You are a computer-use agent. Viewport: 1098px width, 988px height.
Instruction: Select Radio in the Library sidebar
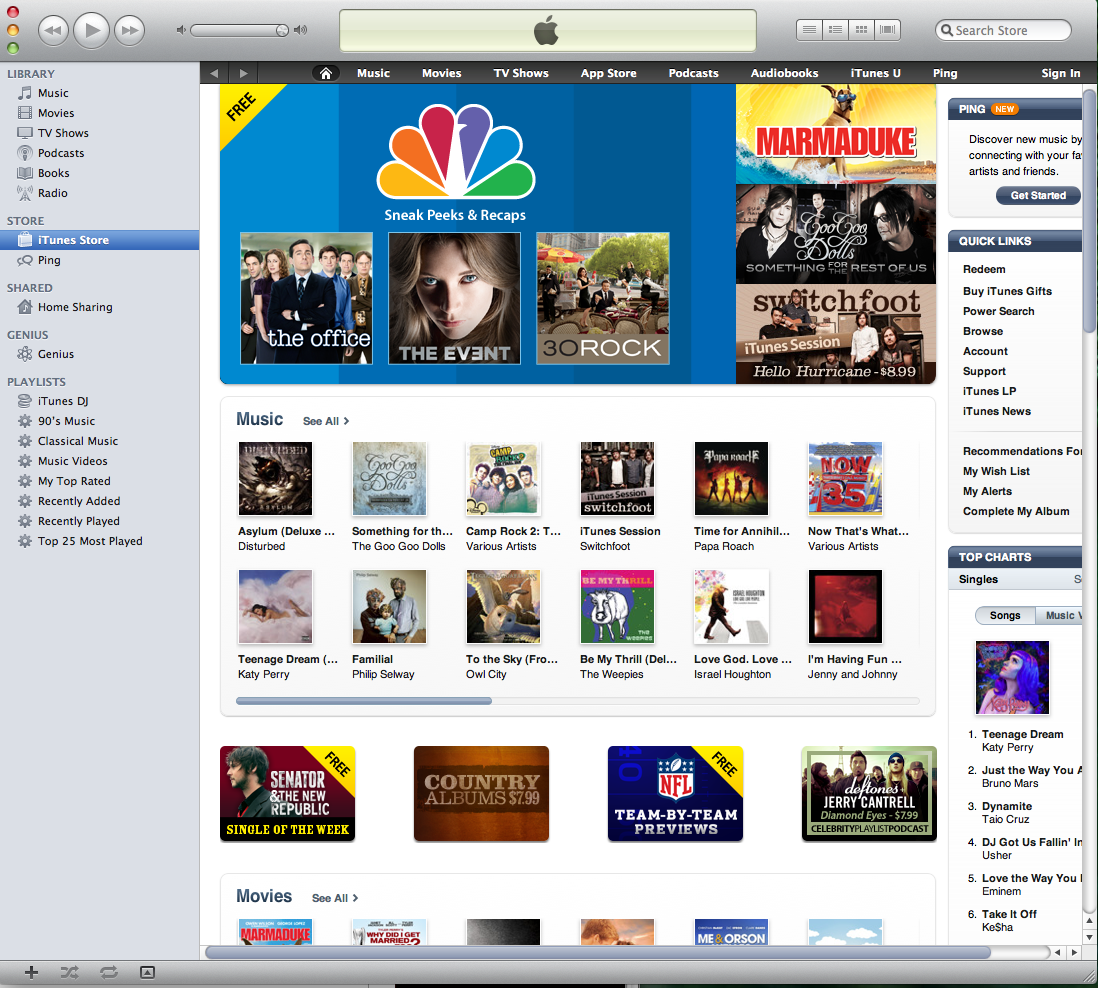[99, 193]
